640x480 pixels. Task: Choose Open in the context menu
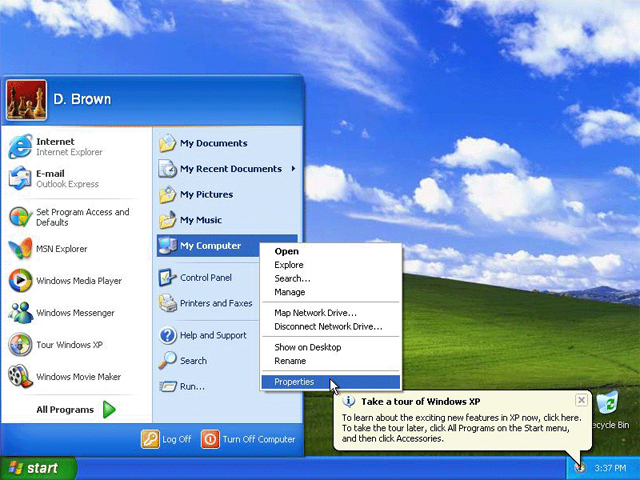[x=331, y=251]
